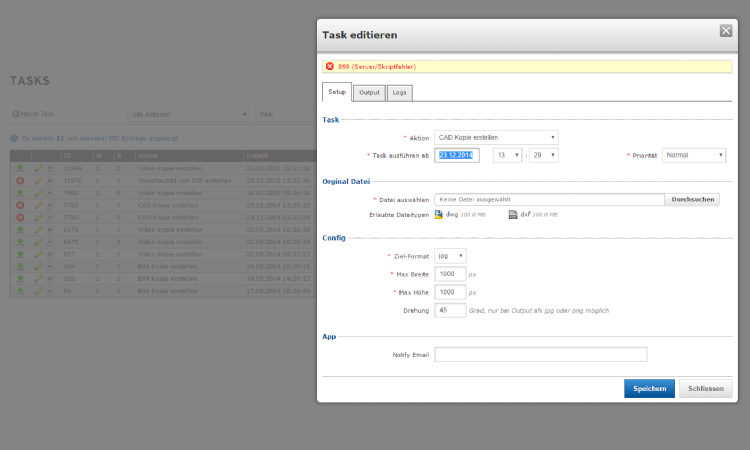Click the dwg file type icon

coord(438,214)
